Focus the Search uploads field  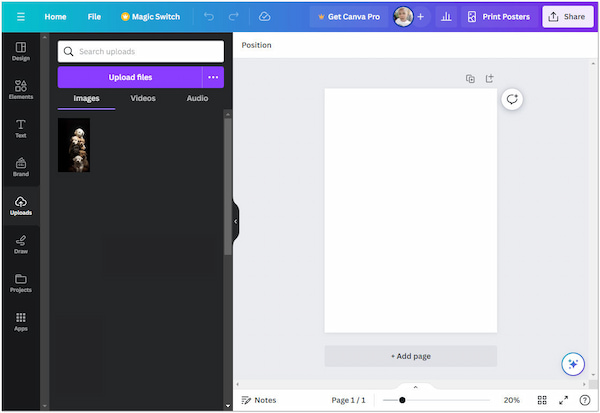click(x=141, y=51)
